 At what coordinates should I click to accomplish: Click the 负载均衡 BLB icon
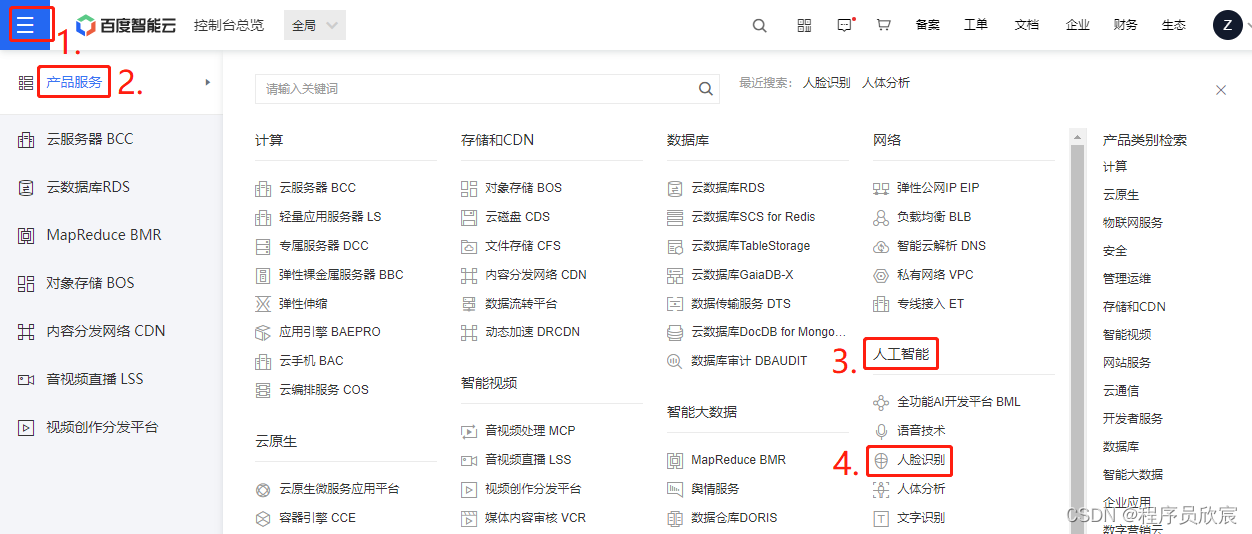pos(881,217)
